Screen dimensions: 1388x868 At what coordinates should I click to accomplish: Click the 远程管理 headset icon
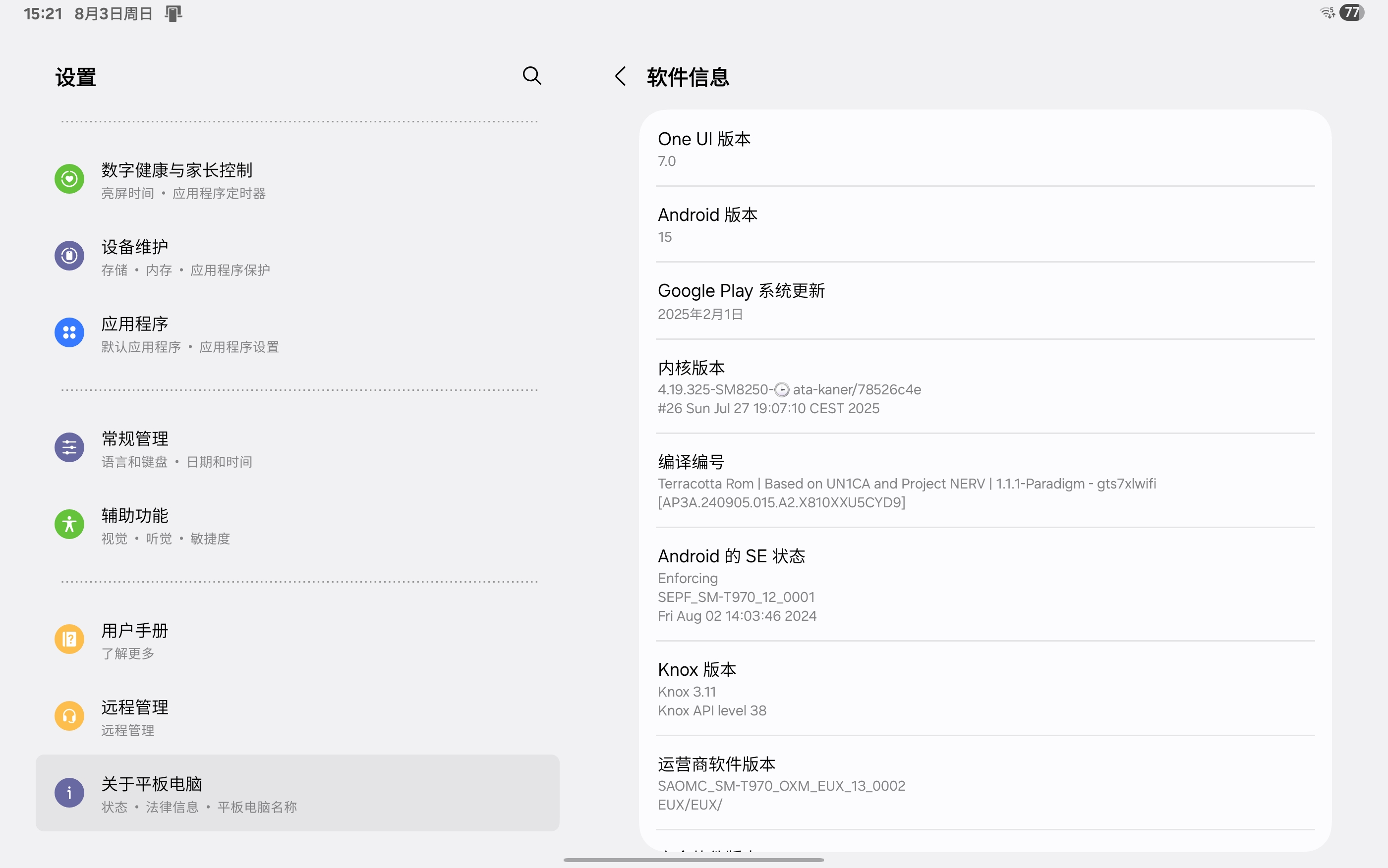pyautogui.click(x=69, y=716)
